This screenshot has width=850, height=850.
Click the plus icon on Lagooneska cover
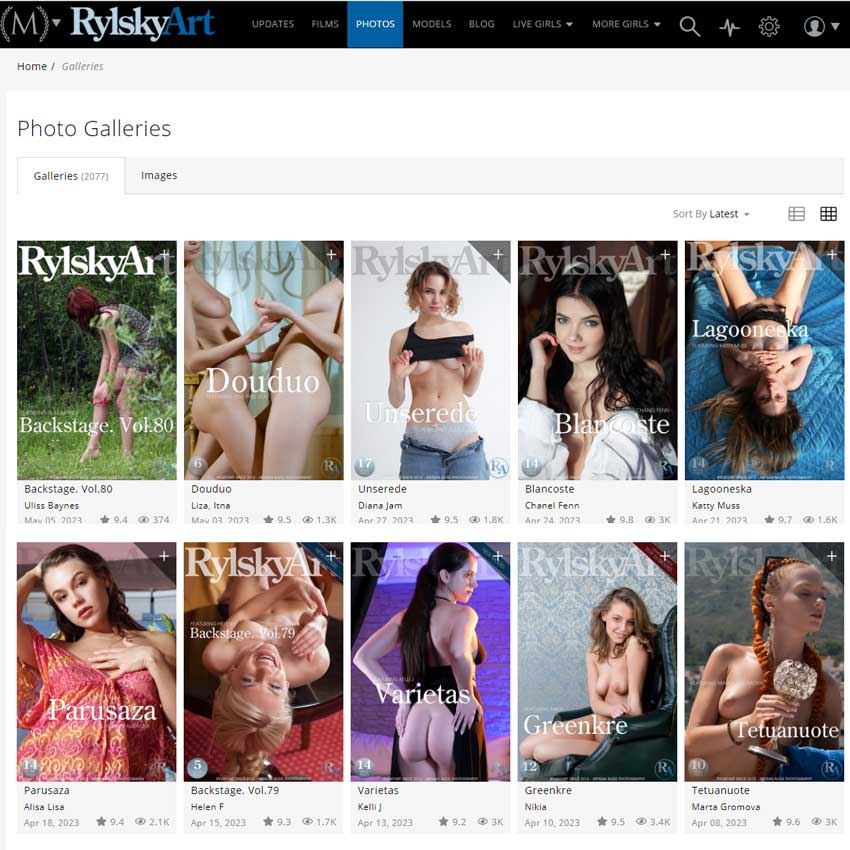click(x=832, y=254)
